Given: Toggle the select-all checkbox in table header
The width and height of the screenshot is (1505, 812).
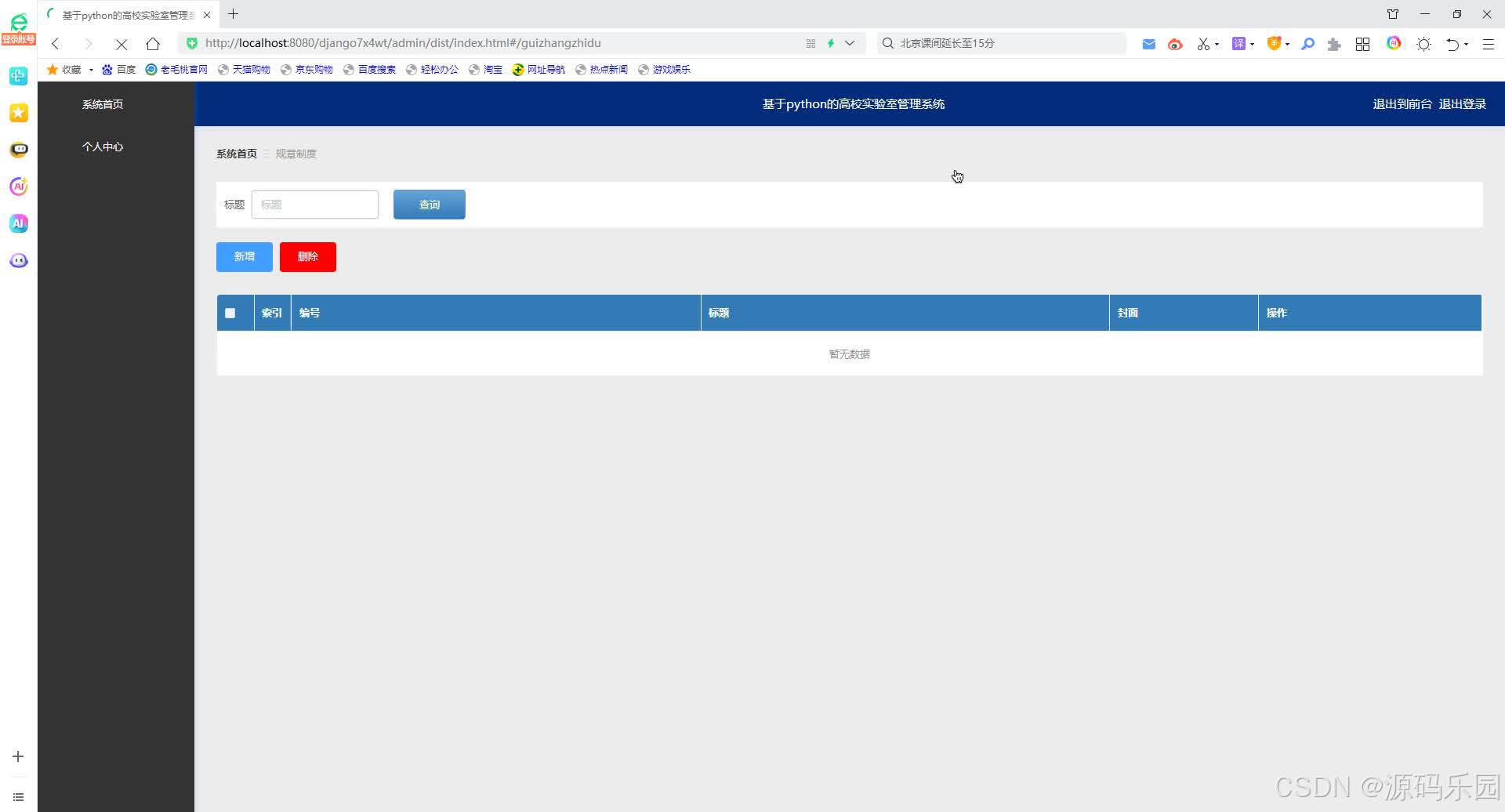Looking at the screenshot, I should (230, 313).
